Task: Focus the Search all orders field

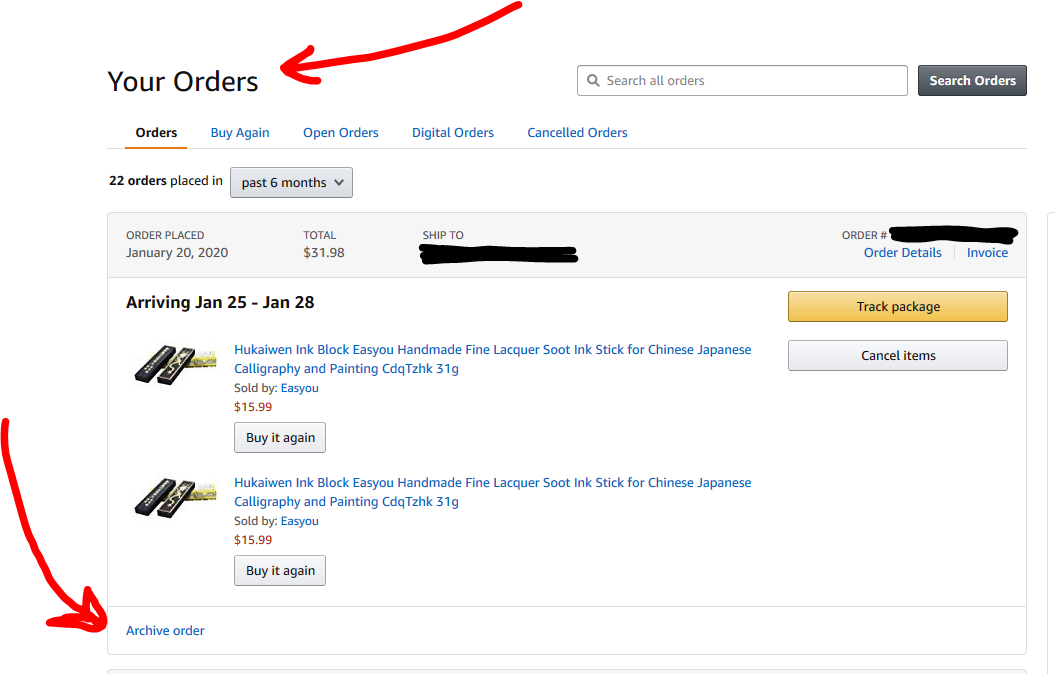Action: pyautogui.click(x=750, y=81)
